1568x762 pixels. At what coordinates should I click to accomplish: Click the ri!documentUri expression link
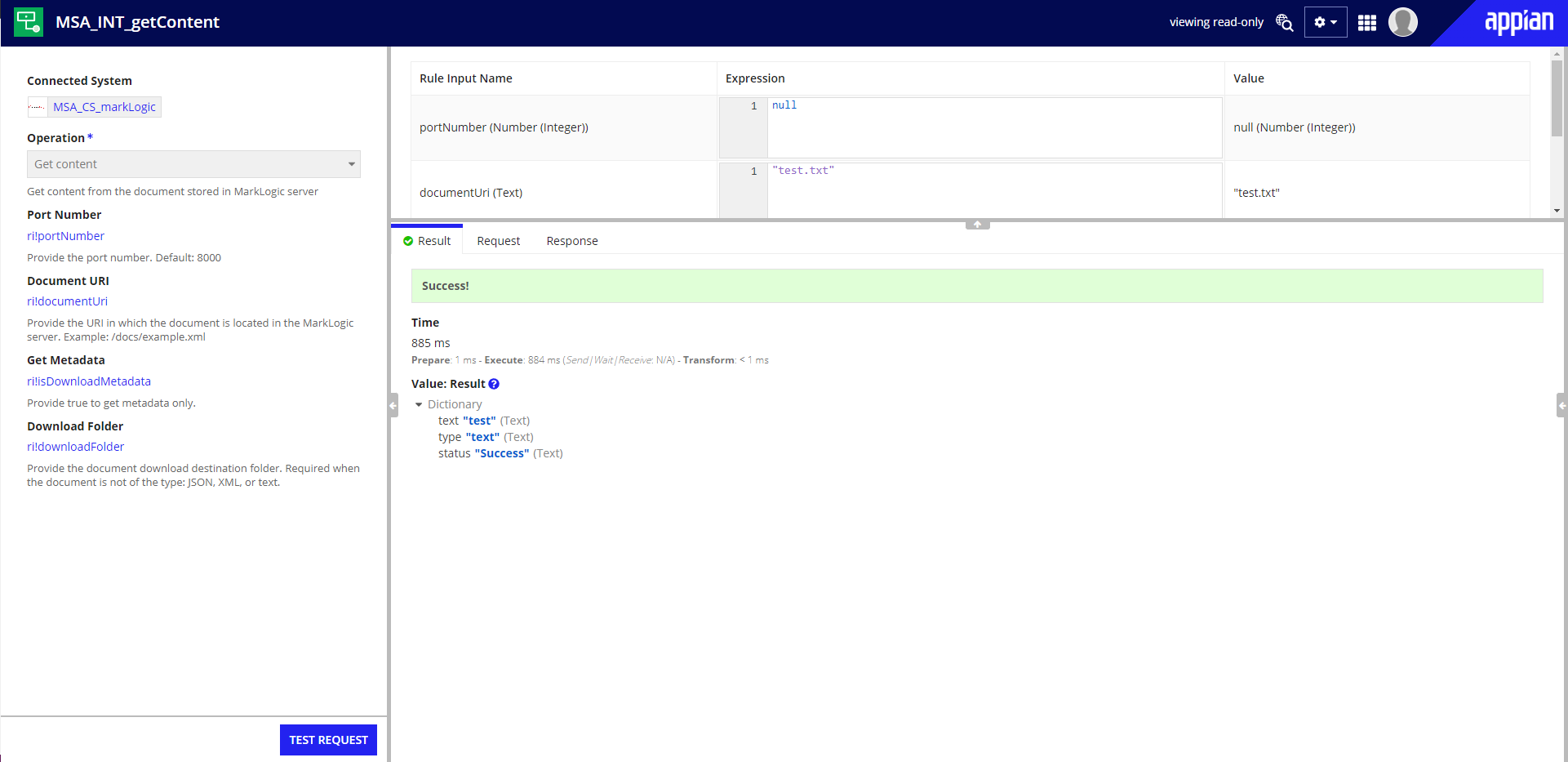tap(67, 301)
